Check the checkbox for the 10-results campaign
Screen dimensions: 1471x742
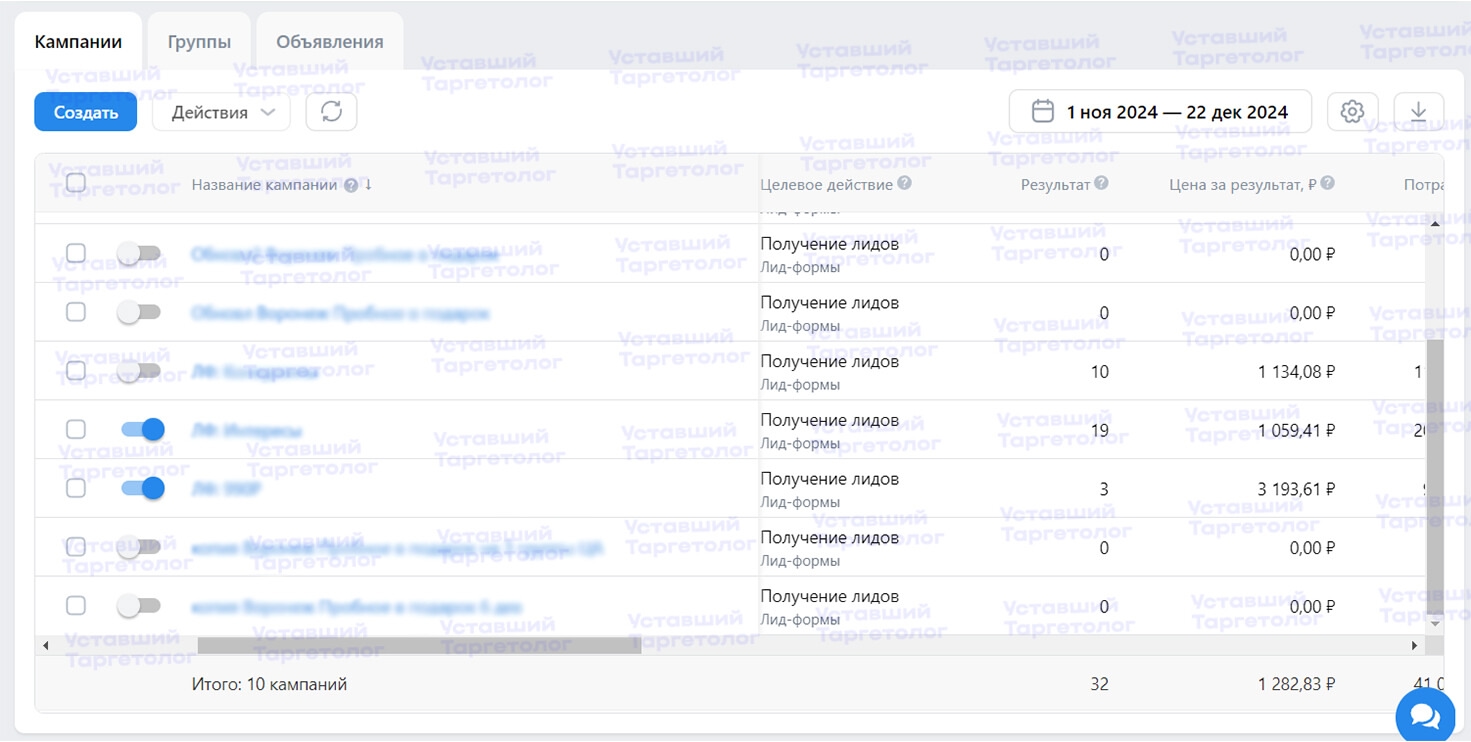click(76, 371)
